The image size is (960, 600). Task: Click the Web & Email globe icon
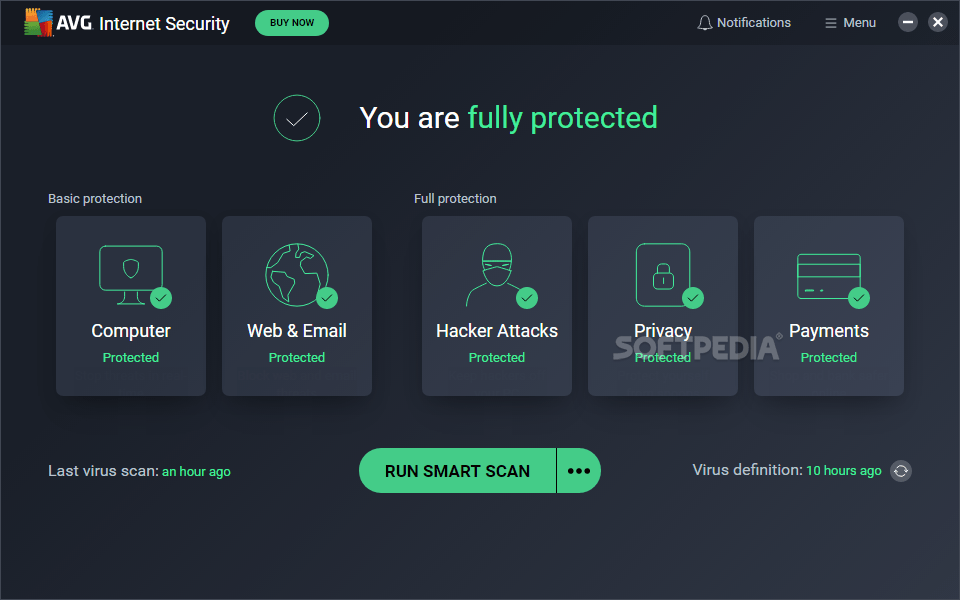297,275
